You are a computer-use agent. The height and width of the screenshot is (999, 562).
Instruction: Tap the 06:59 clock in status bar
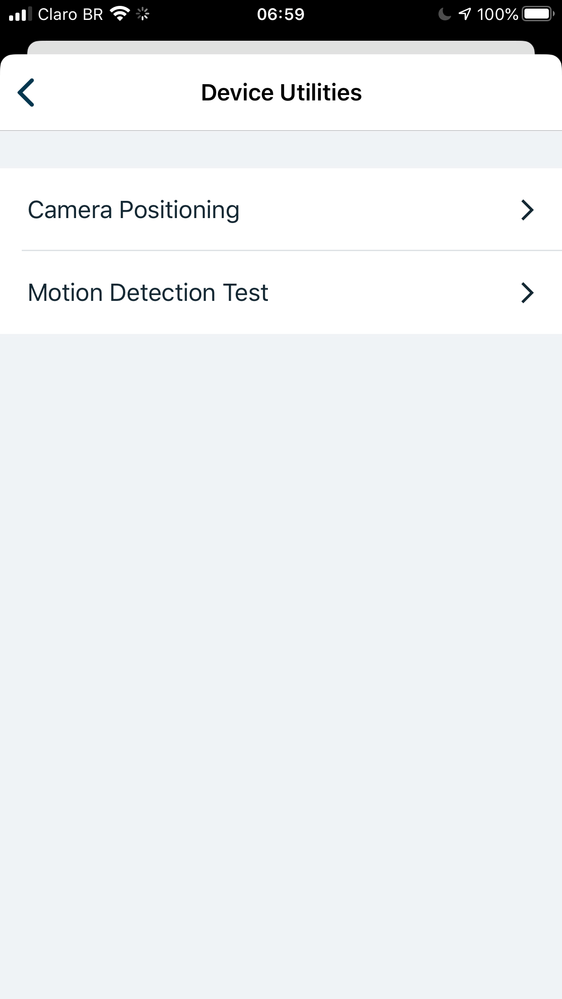[280, 14]
